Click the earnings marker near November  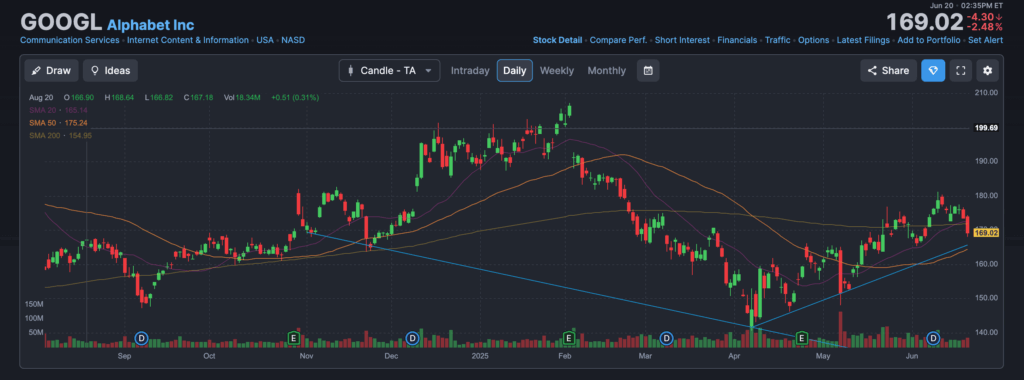tap(294, 338)
